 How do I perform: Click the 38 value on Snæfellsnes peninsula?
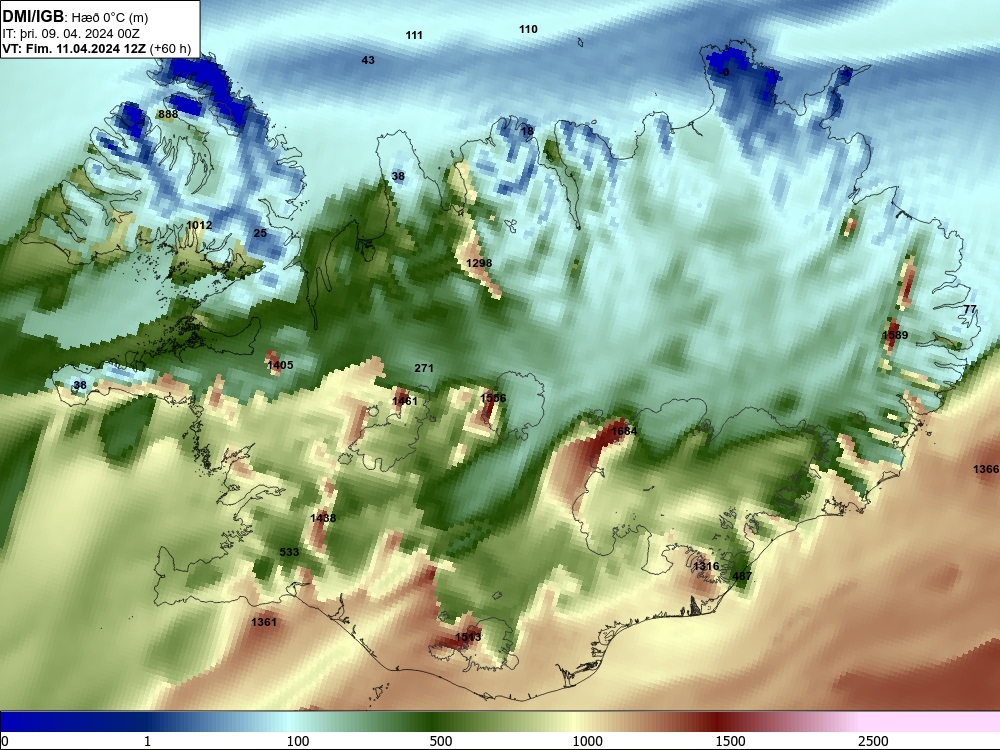tap(80, 385)
